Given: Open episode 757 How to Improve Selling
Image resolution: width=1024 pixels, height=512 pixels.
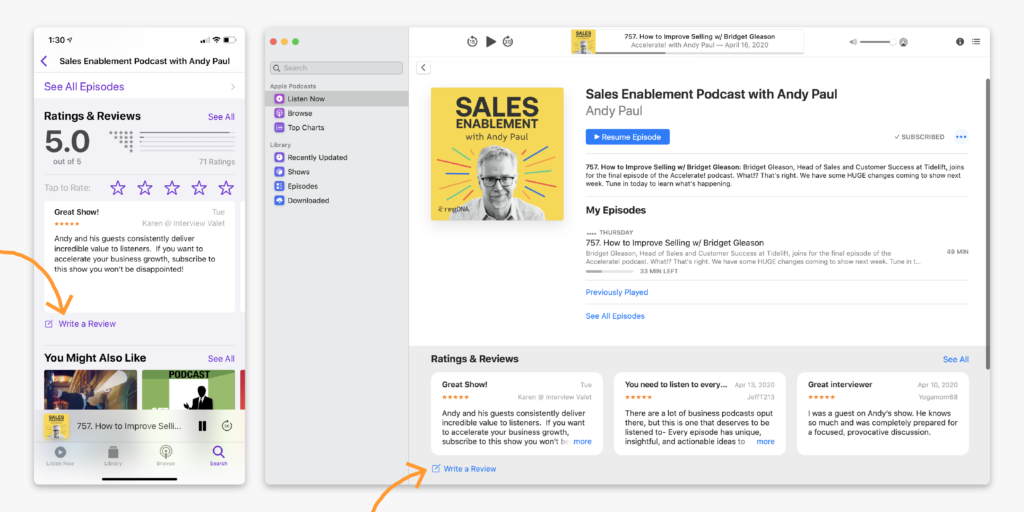Looking at the screenshot, I should pyautogui.click(x=675, y=243).
